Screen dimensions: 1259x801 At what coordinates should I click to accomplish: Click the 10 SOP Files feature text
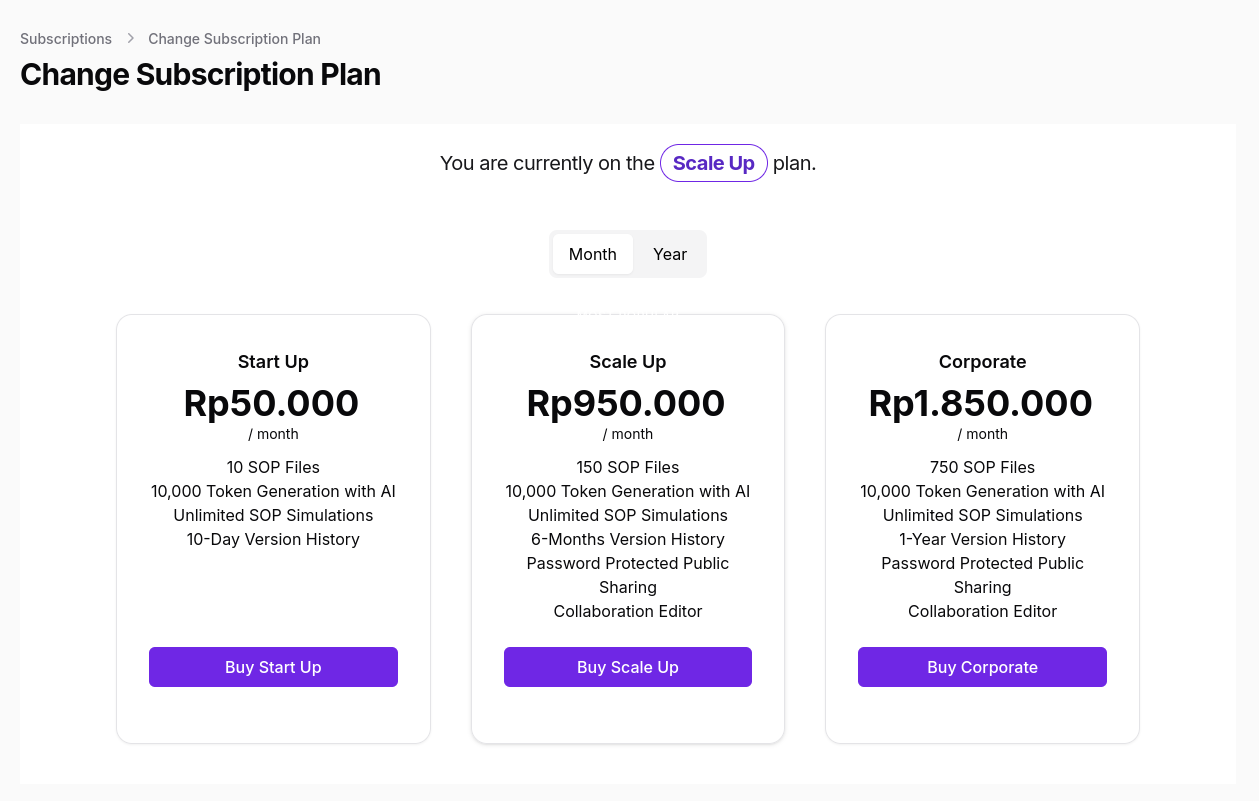[x=273, y=467]
